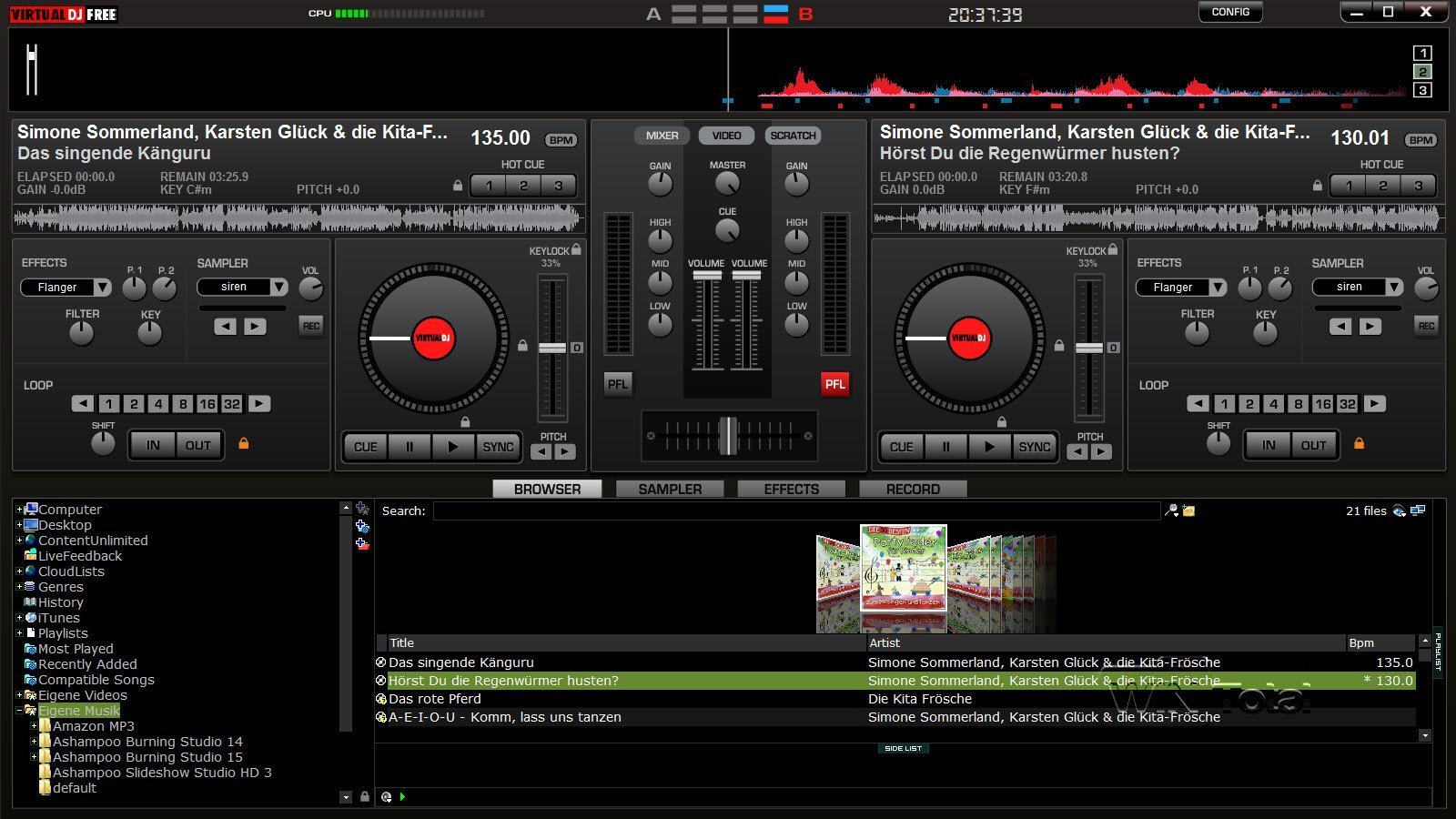The height and width of the screenshot is (819, 1456).
Task: Enable PFL on the right mixer channel
Action: 834,383
